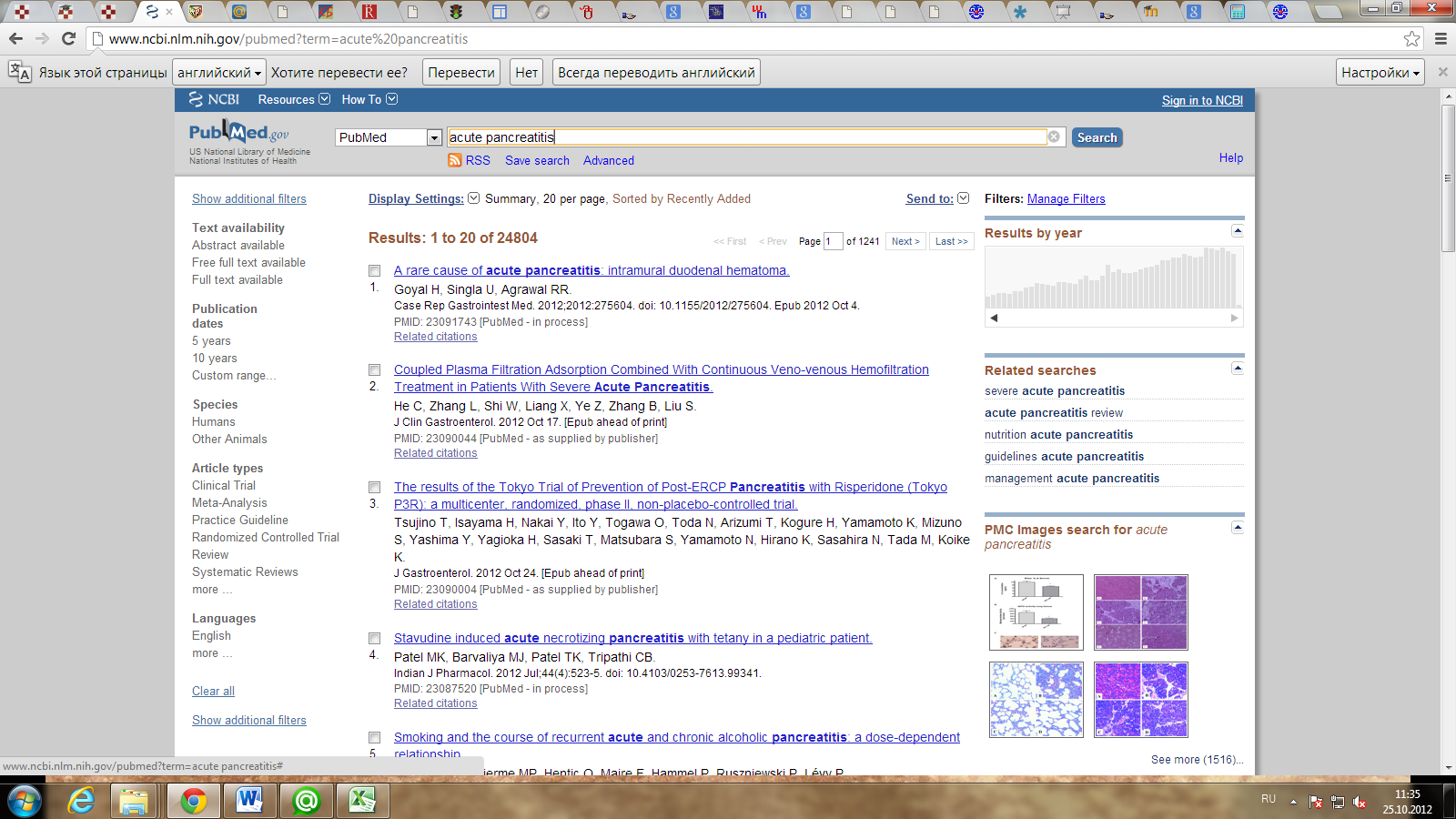The width and height of the screenshot is (1456, 819).
Task: Open the translate language dropdown английский
Action: click(x=219, y=72)
